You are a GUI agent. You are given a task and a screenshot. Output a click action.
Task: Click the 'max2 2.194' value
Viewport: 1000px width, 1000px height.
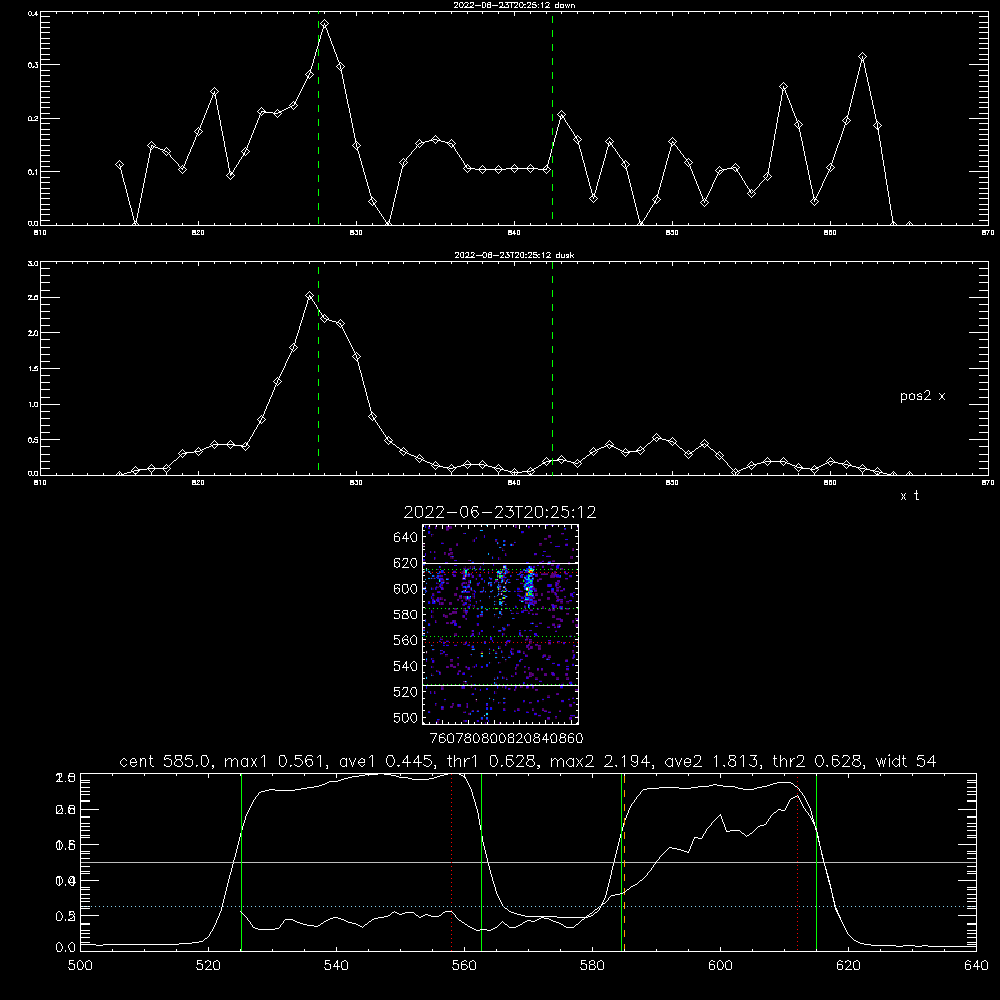click(601, 761)
